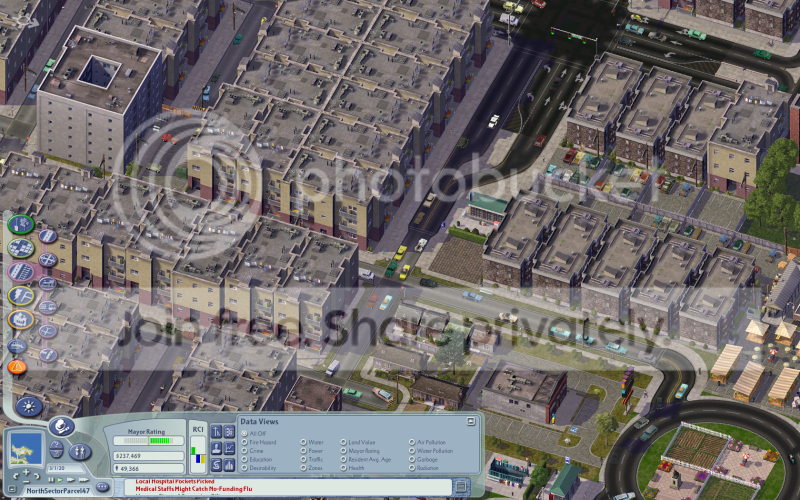Open the options ellipsis button

tap(102, 487)
